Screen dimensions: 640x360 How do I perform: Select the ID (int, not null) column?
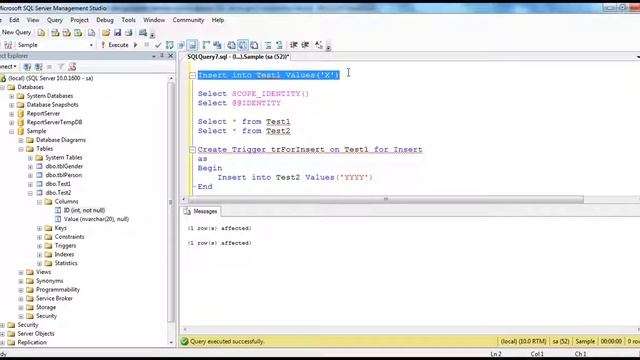tap(84, 210)
